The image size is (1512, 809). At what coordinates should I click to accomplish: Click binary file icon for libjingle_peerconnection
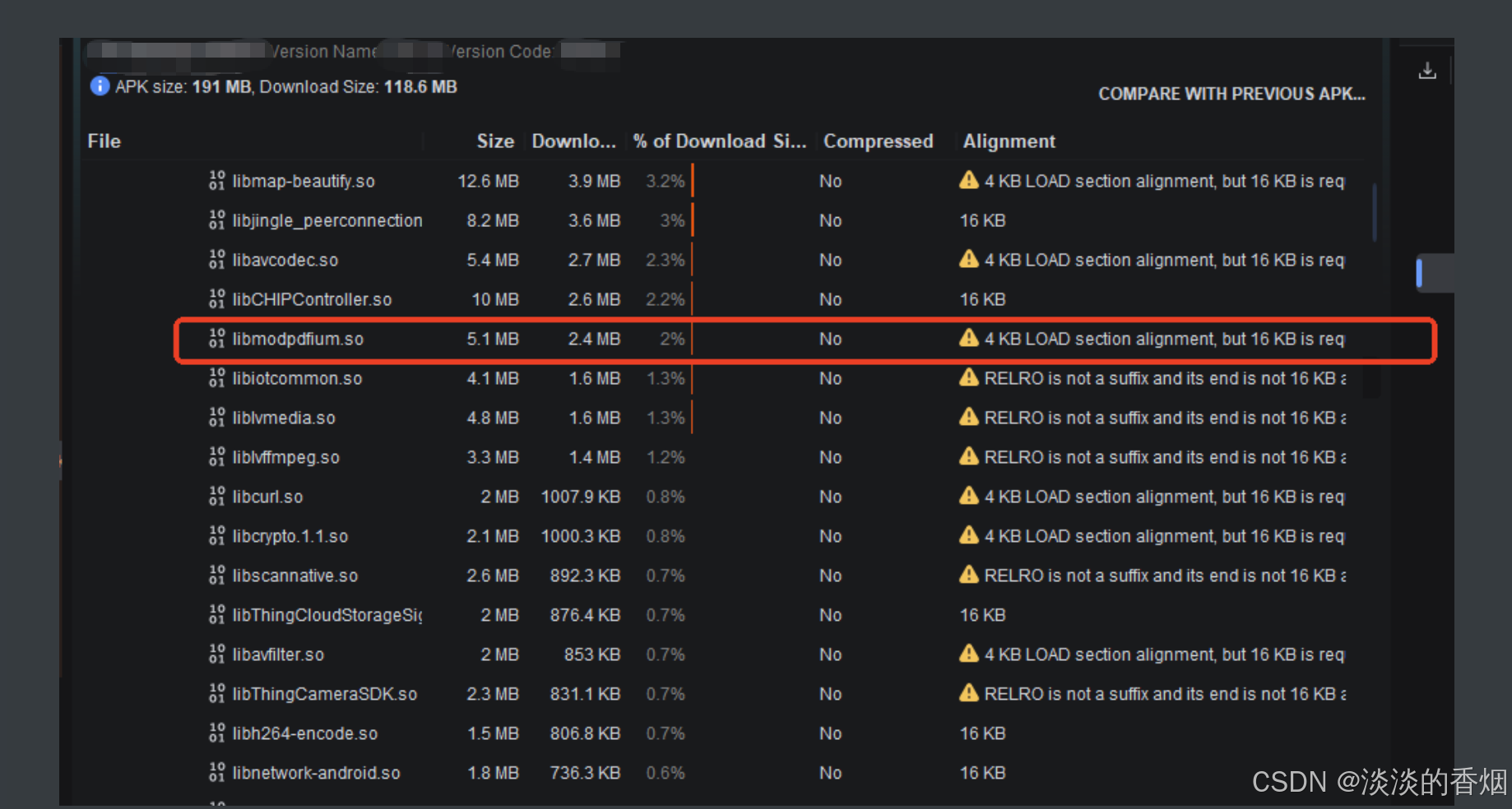click(x=217, y=220)
